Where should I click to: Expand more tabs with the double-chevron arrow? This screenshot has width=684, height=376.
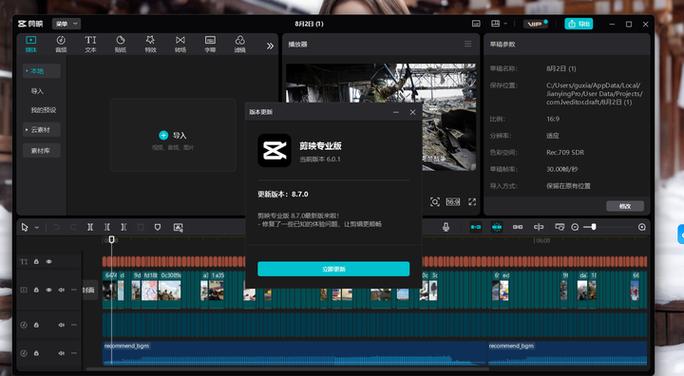270,46
